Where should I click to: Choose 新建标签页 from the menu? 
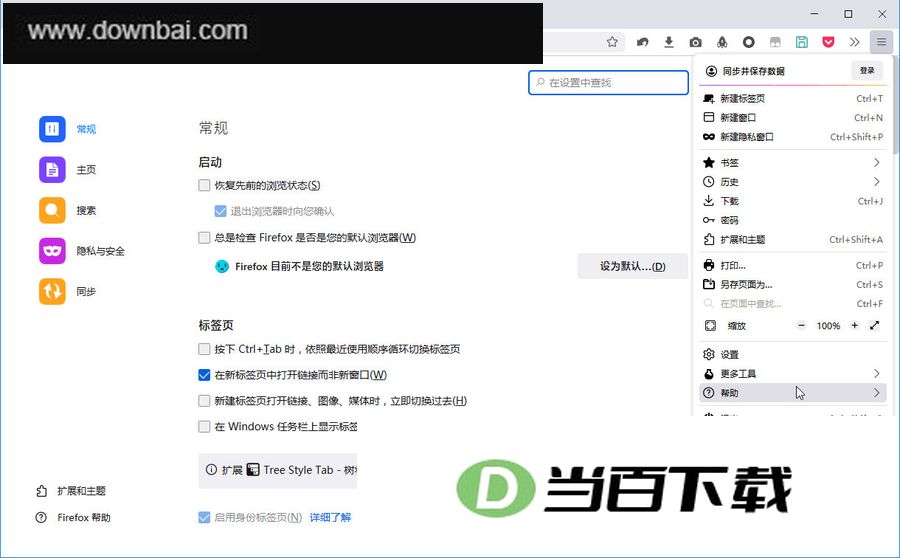(x=793, y=98)
